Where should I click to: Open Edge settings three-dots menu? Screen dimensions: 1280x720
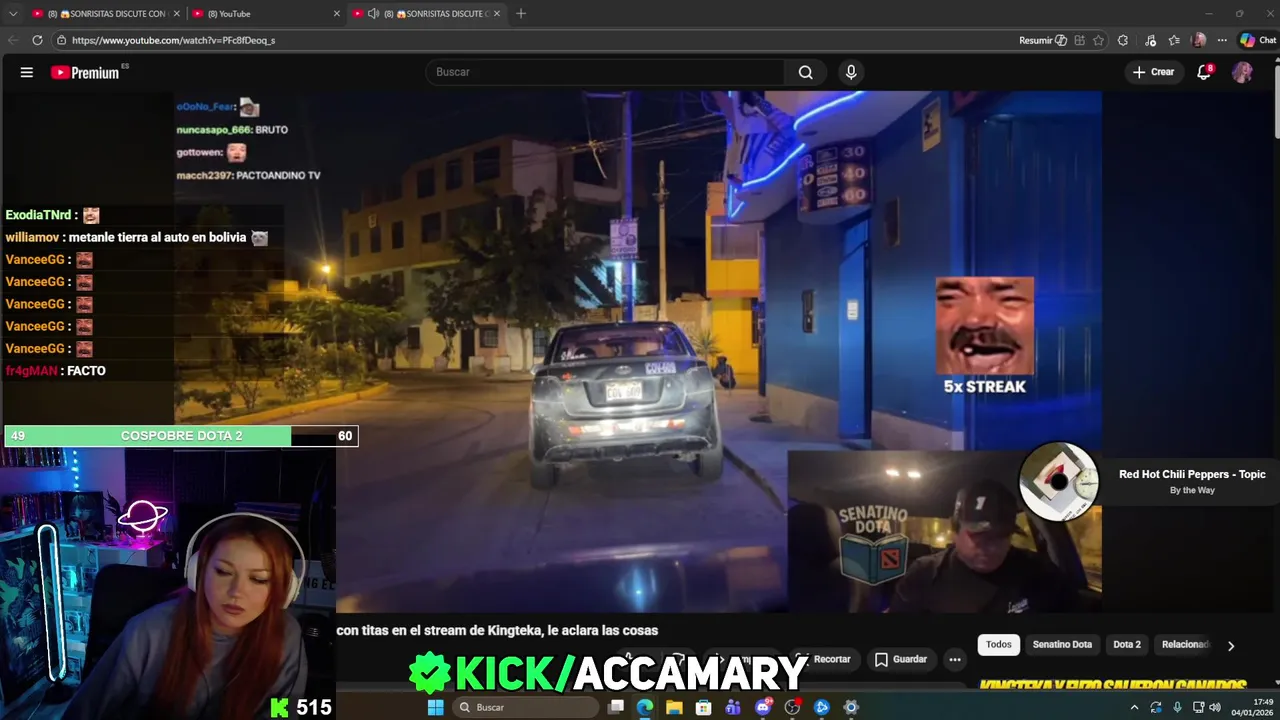coord(1222,40)
